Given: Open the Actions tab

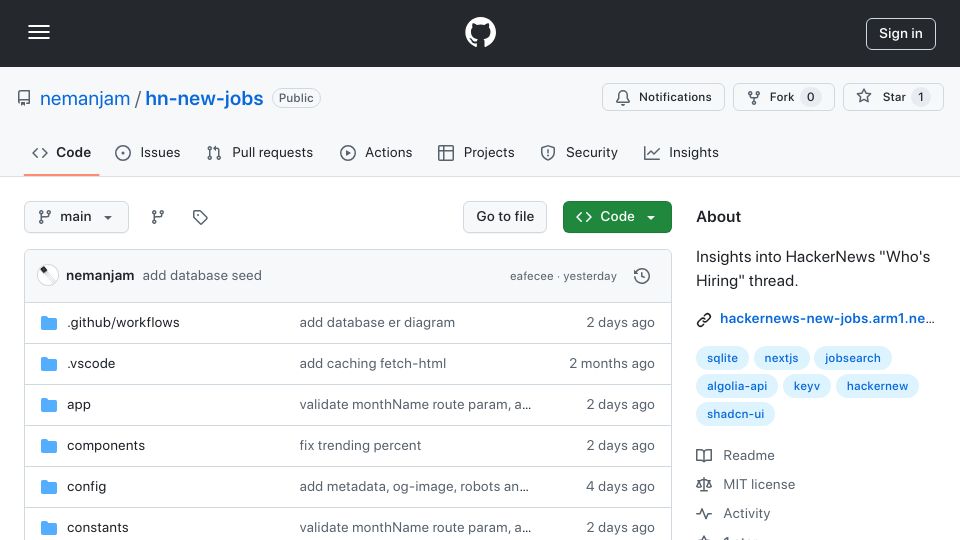Looking at the screenshot, I should tap(376, 152).
